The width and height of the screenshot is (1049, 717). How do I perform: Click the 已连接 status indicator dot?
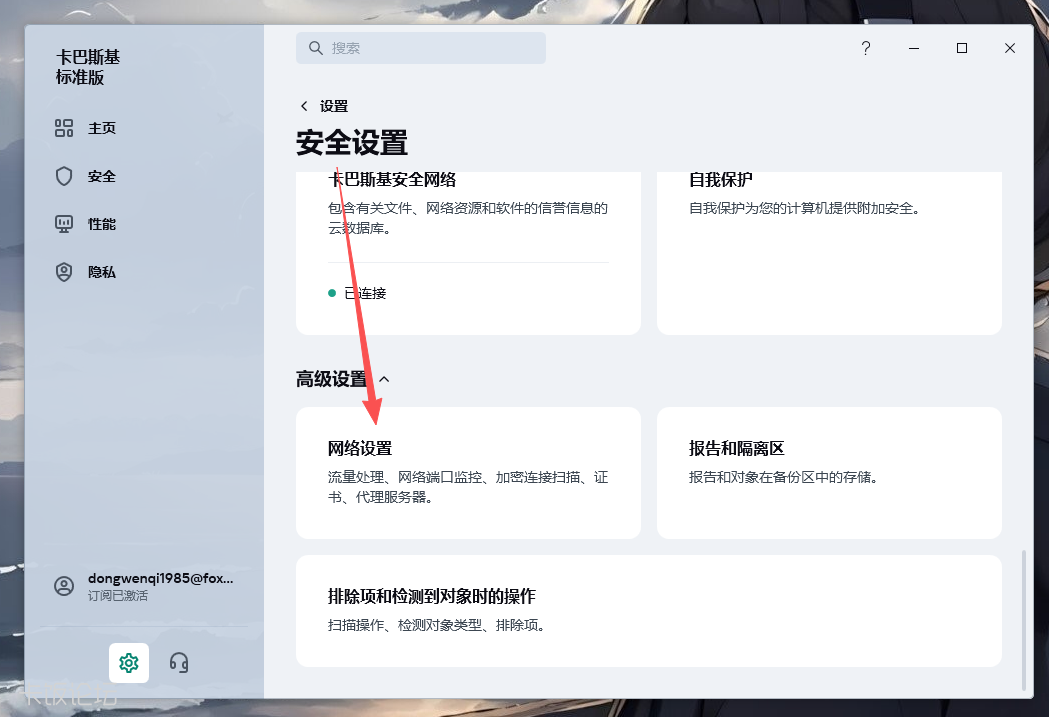coord(331,293)
